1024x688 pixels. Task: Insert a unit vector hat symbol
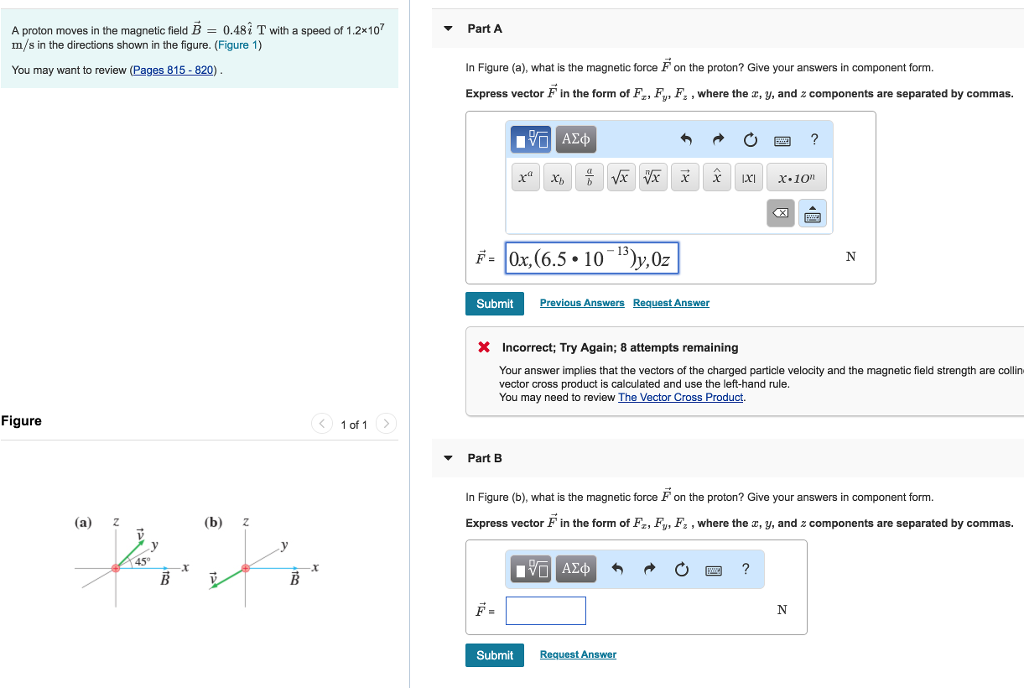(x=717, y=177)
